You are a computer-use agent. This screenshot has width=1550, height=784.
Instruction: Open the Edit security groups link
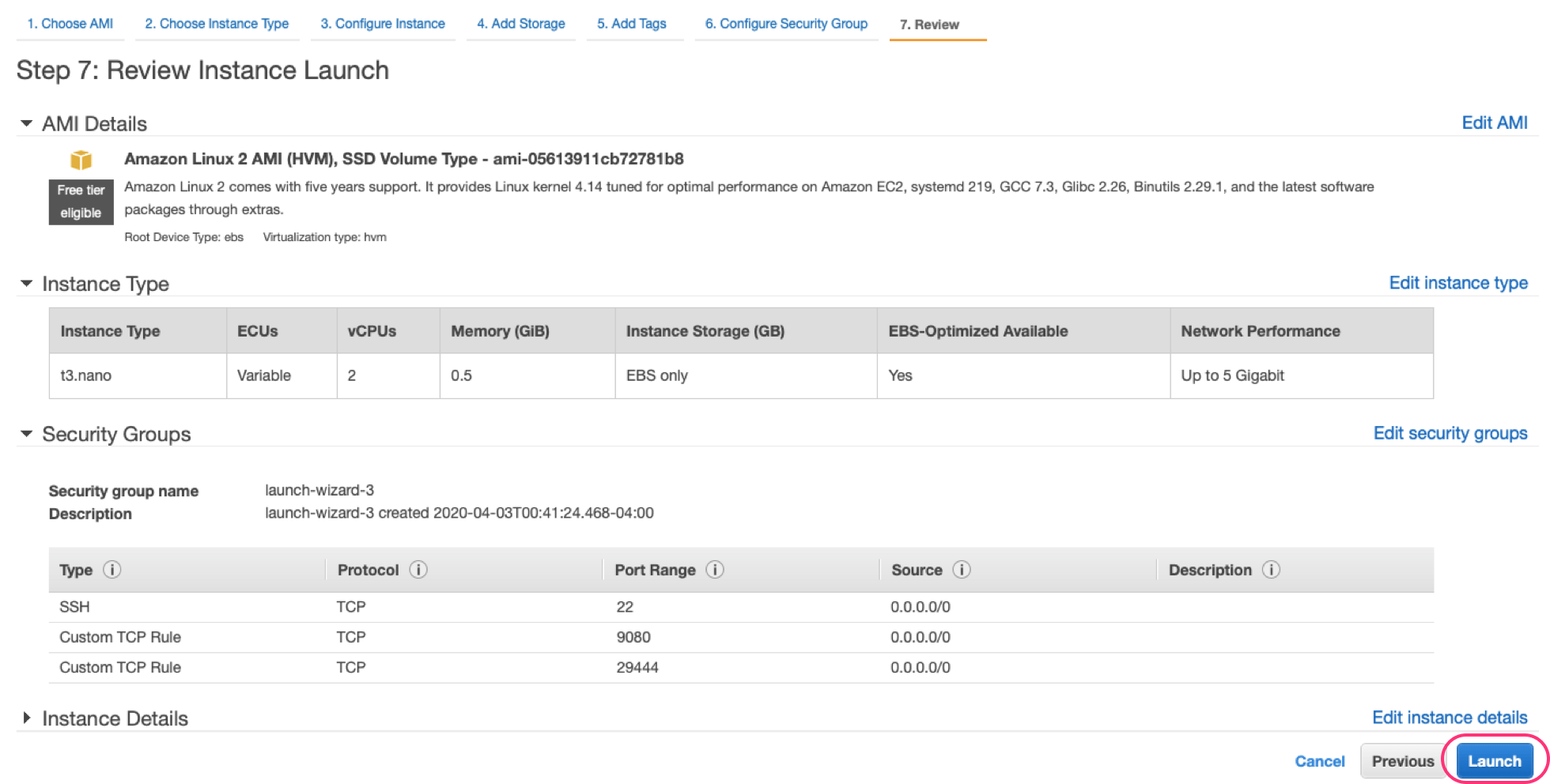(x=1450, y=433)
